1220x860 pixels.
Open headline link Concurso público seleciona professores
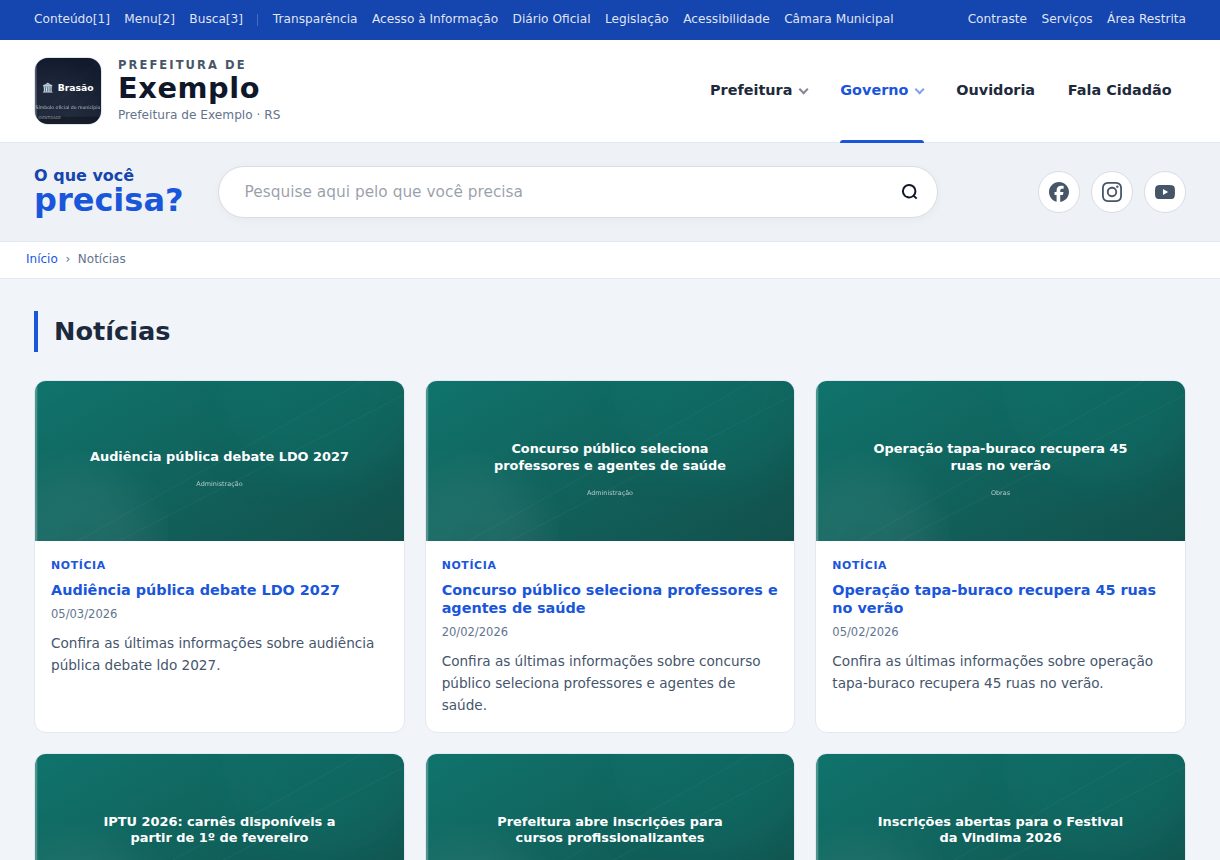(x=609, y=599)
